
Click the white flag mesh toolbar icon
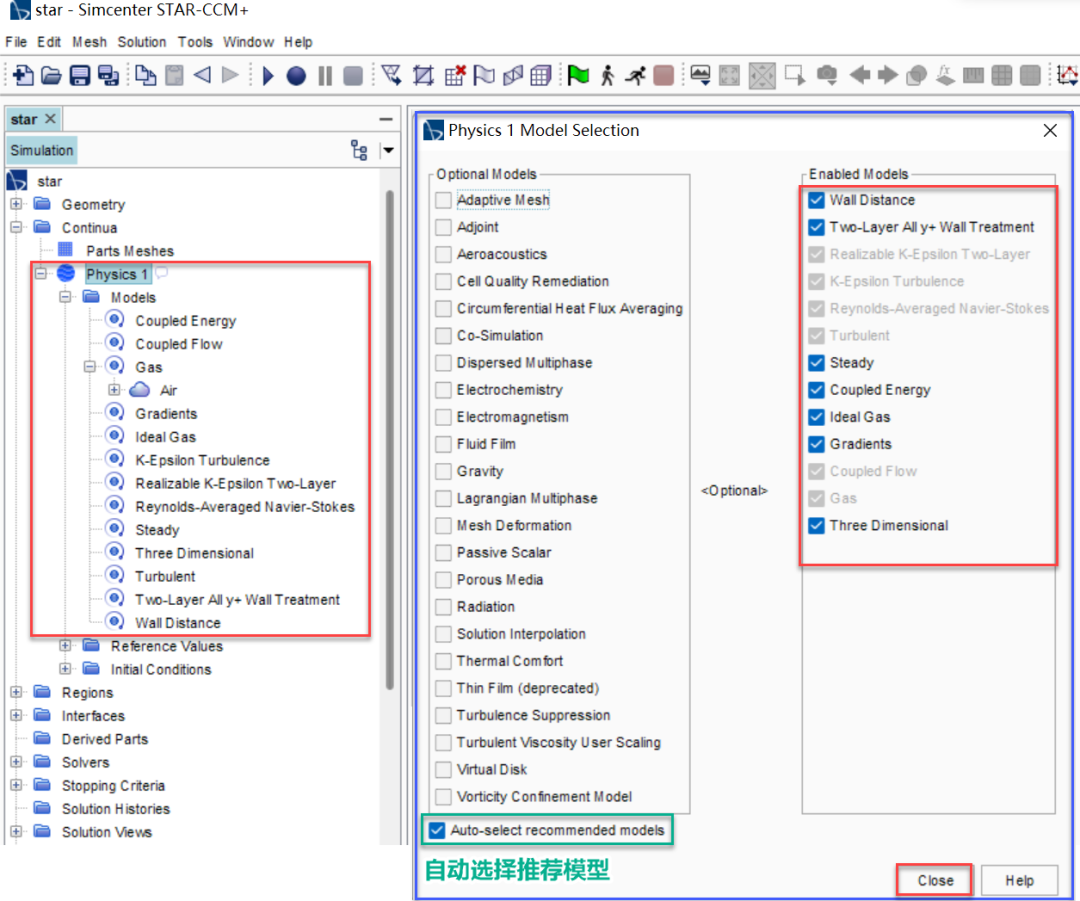click(484, 75)
